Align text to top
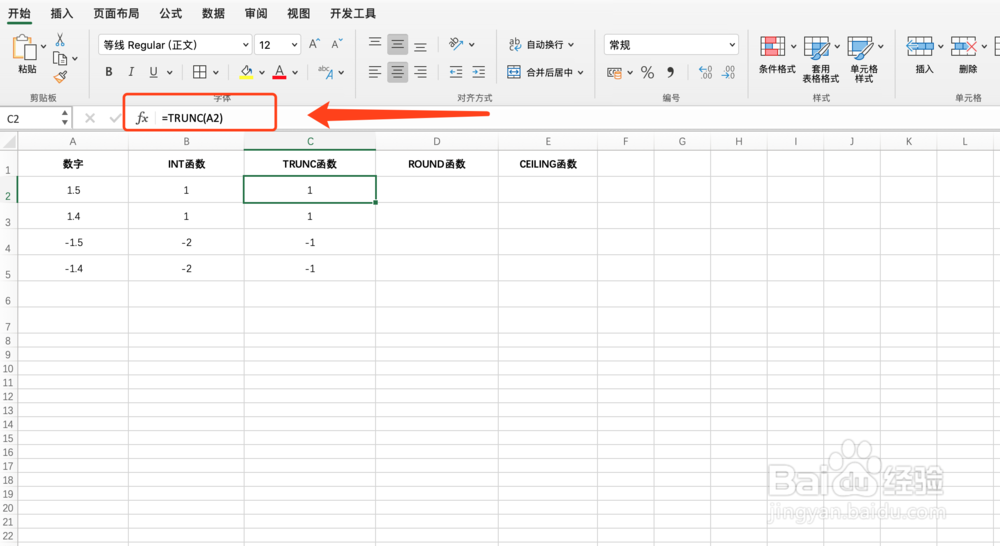1000x546 pixels. pyautogui.click(x=375, y=43)
